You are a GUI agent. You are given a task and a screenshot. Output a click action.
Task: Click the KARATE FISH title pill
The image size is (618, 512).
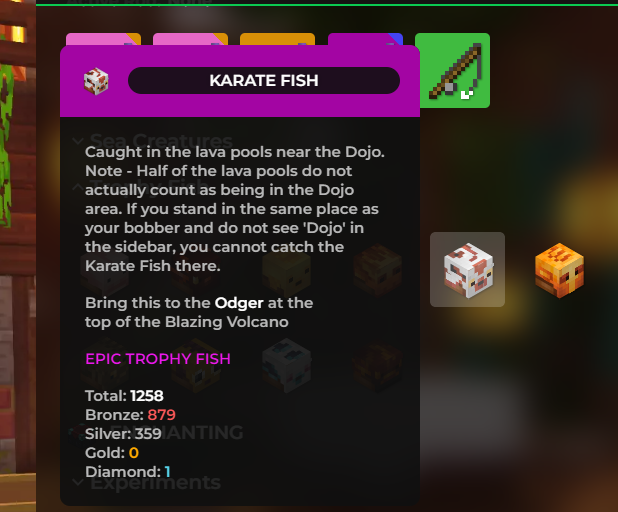(264, 80)
